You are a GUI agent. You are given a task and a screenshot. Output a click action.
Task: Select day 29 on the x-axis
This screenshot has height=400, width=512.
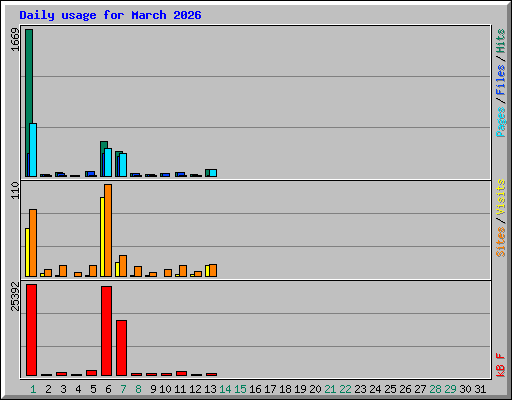point(450,389)
